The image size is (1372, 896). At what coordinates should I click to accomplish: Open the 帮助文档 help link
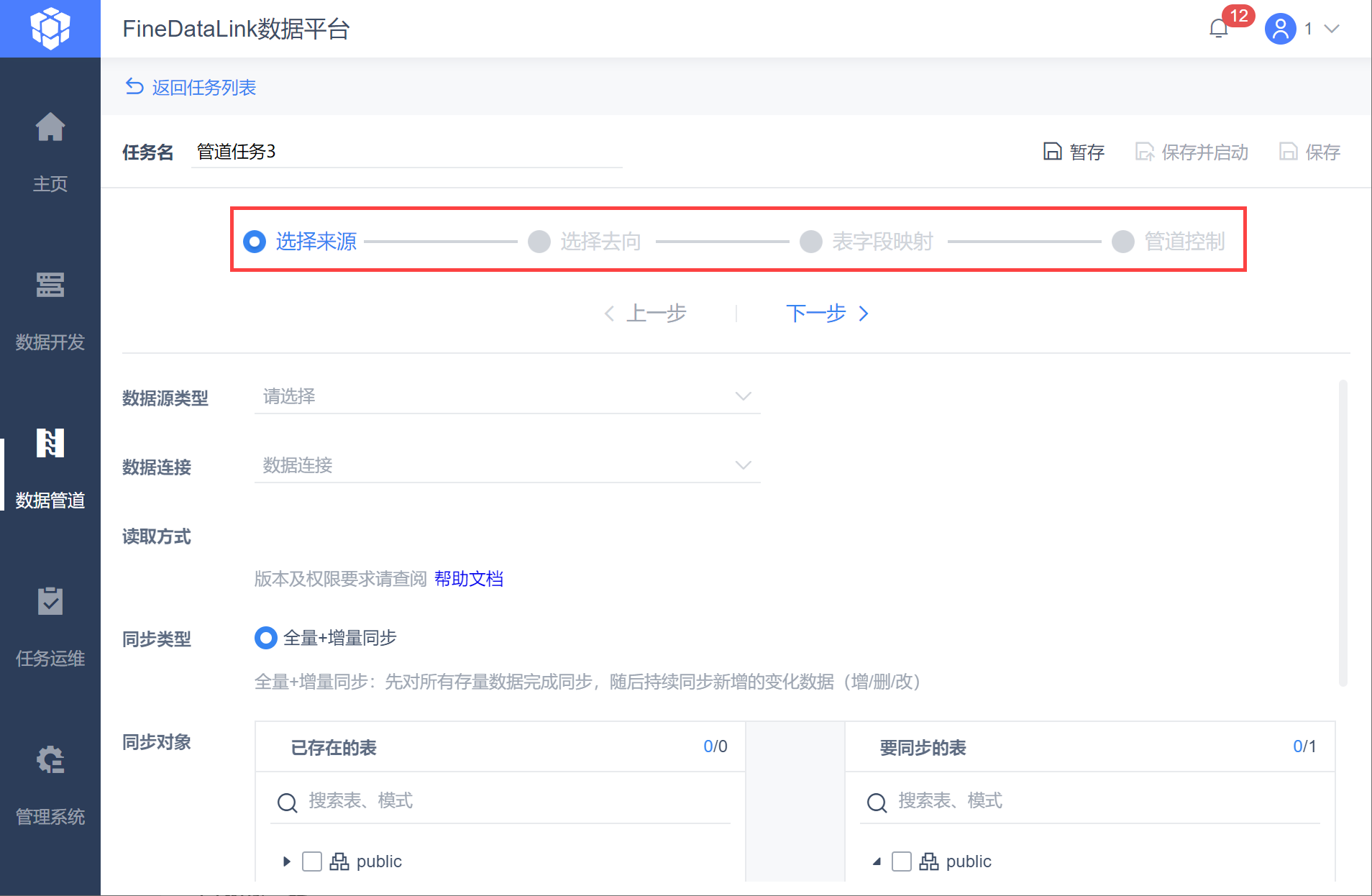(469, 579)
